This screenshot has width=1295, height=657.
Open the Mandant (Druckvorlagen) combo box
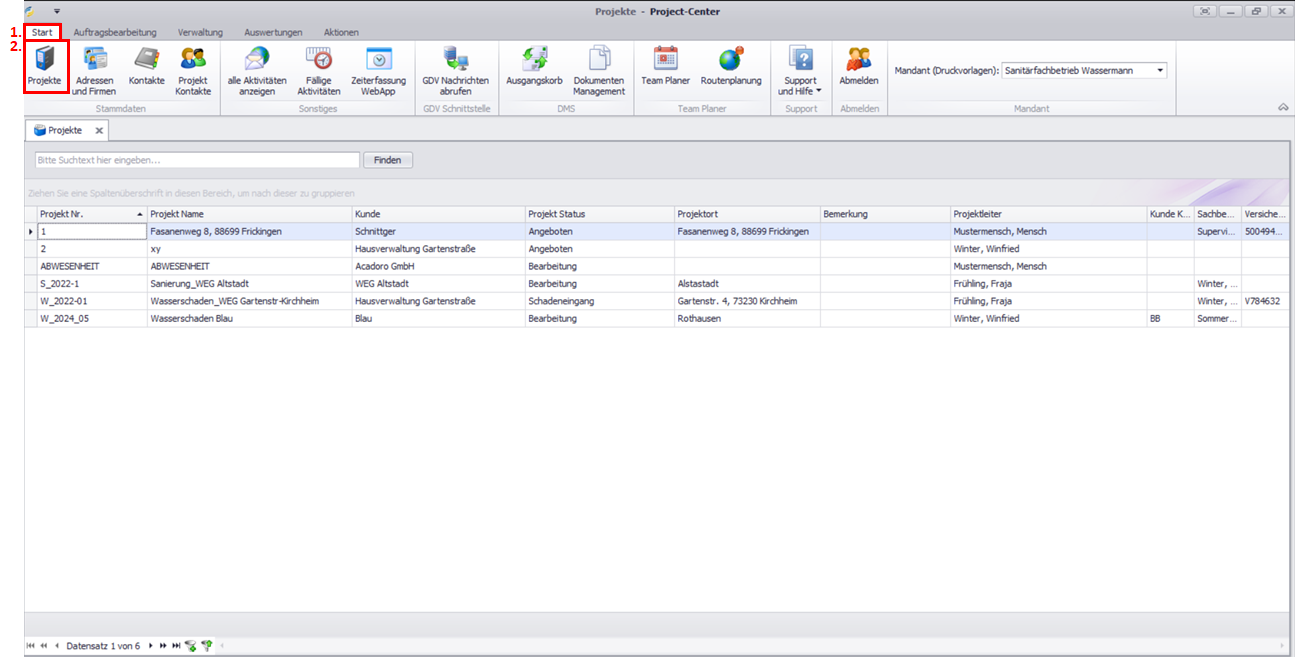pos(1085,71)
